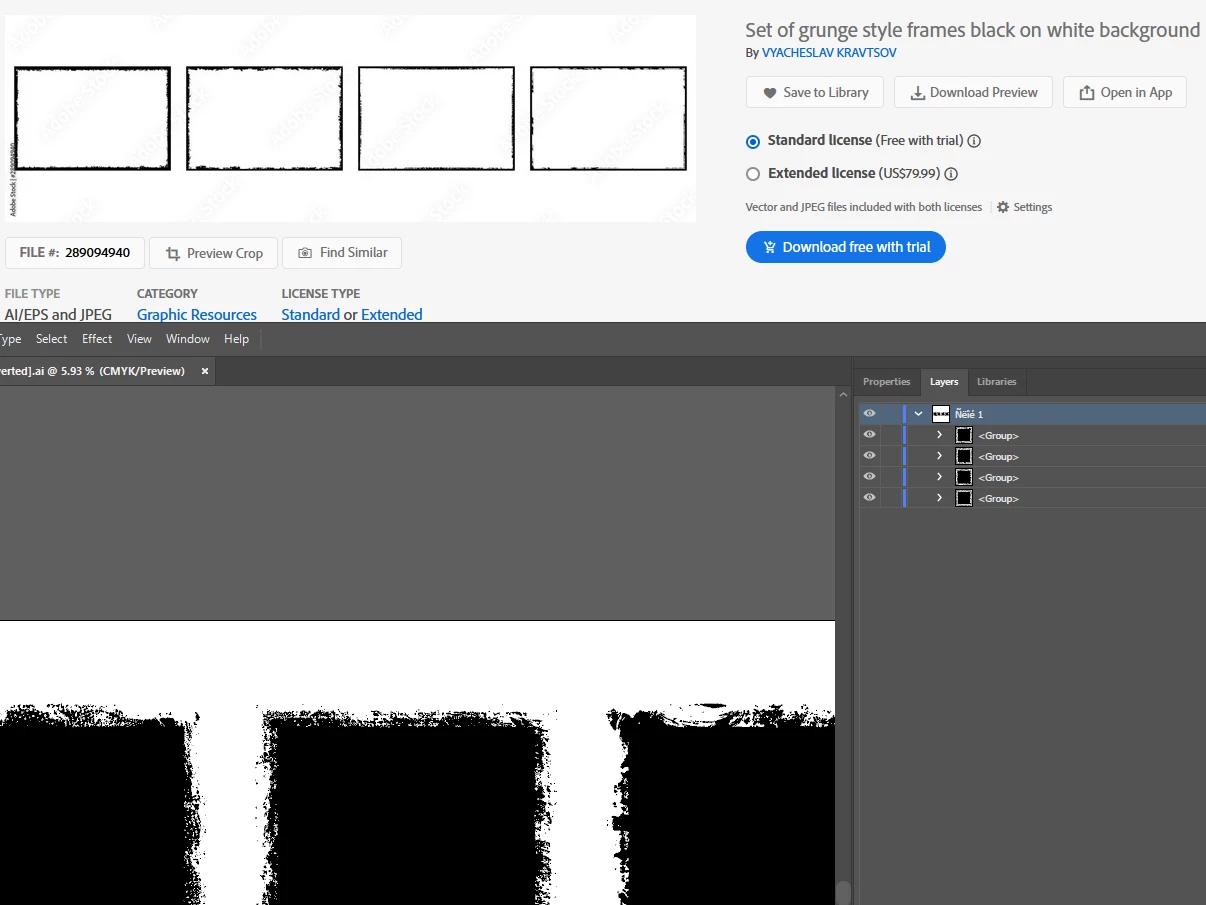Click the "AI/EPS and JPEG" file type text
The image size is (1206, 905).
pyautogui.click(x=58, y=314)
